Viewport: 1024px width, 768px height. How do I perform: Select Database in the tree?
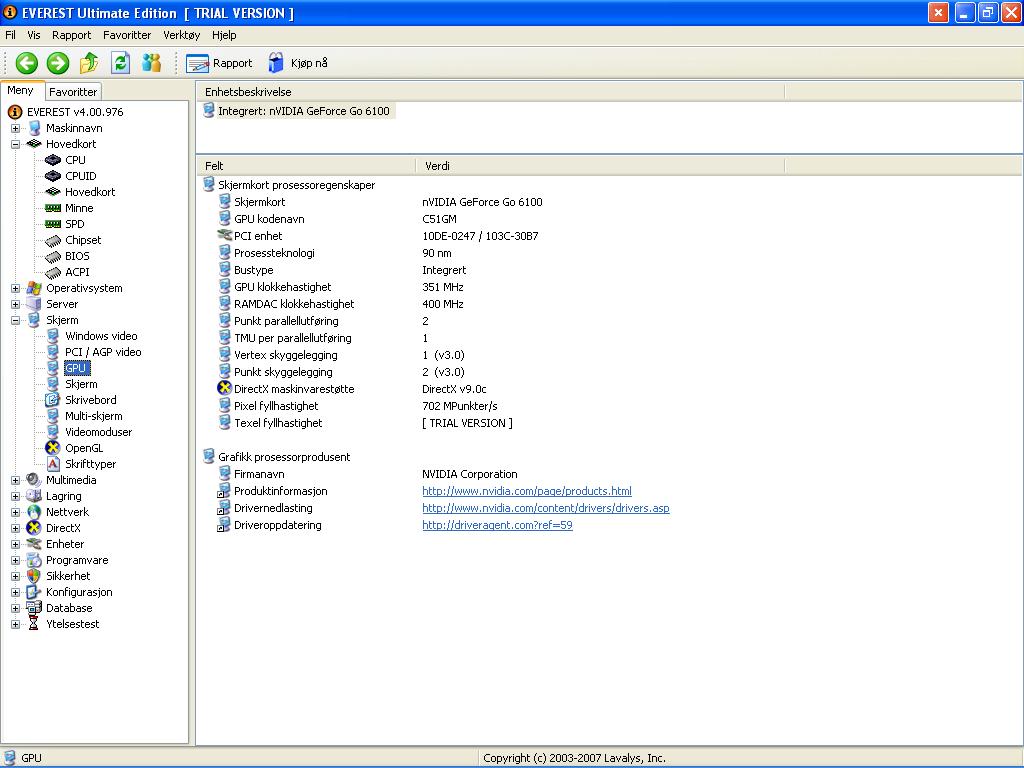coord(69,608)
